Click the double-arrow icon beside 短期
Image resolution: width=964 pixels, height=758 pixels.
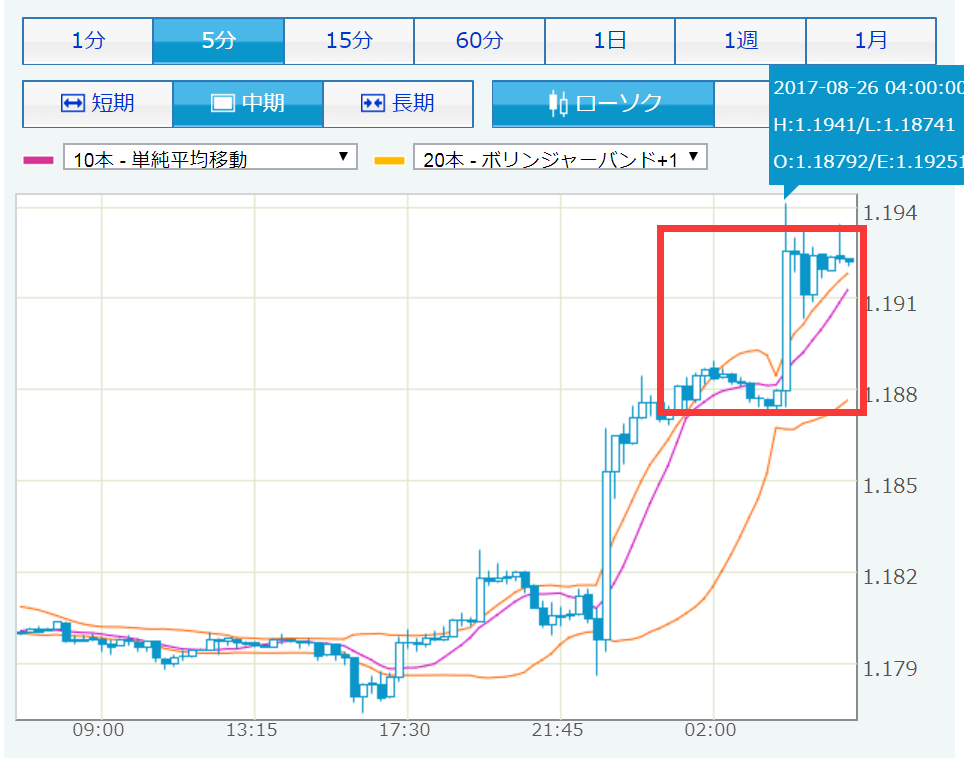point(73,103)
